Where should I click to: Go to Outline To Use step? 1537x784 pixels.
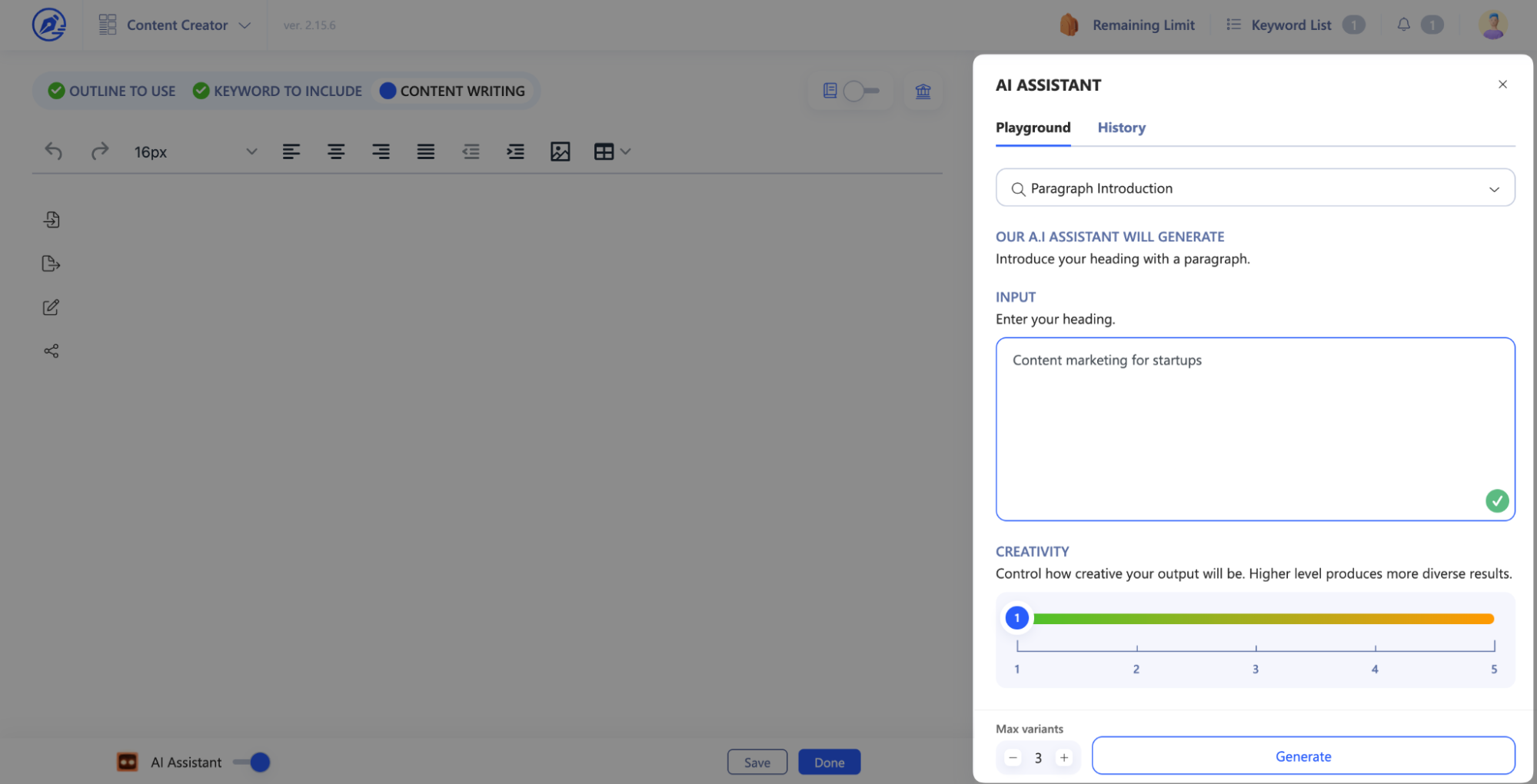(112, 91)
